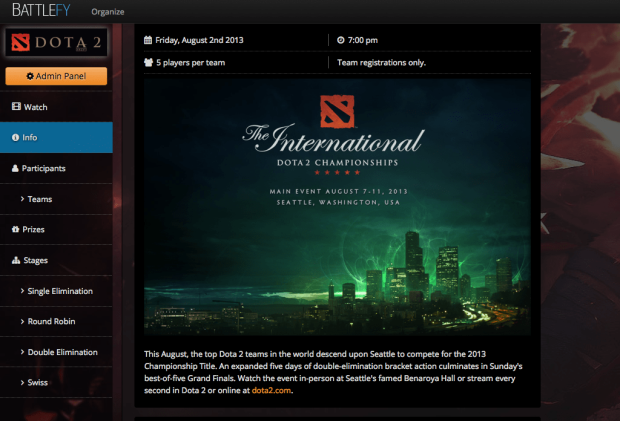Viewport: 620px width, 421px height.
Task: Open the Battlefy logo home link
Action: tap(41, 10)
